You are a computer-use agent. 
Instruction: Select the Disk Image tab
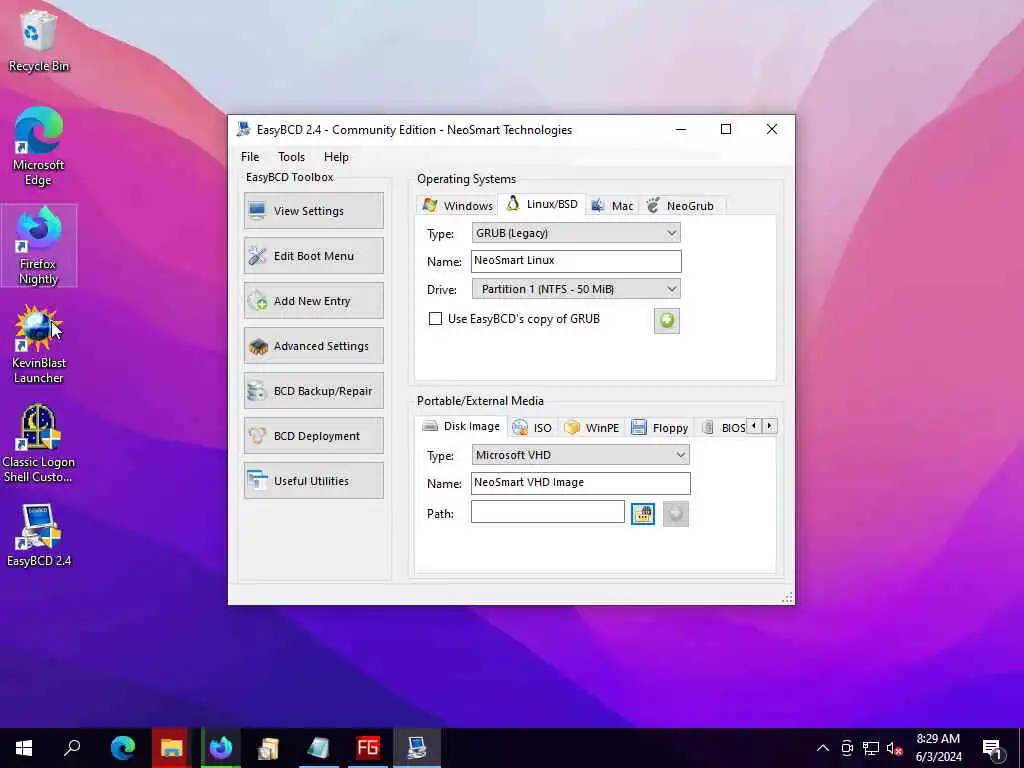point(461,426)
